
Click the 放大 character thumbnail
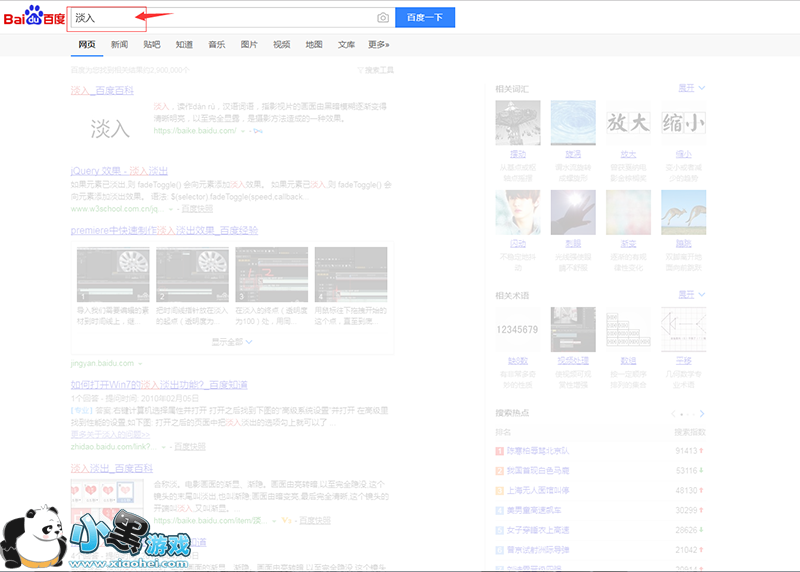point(628,122)
